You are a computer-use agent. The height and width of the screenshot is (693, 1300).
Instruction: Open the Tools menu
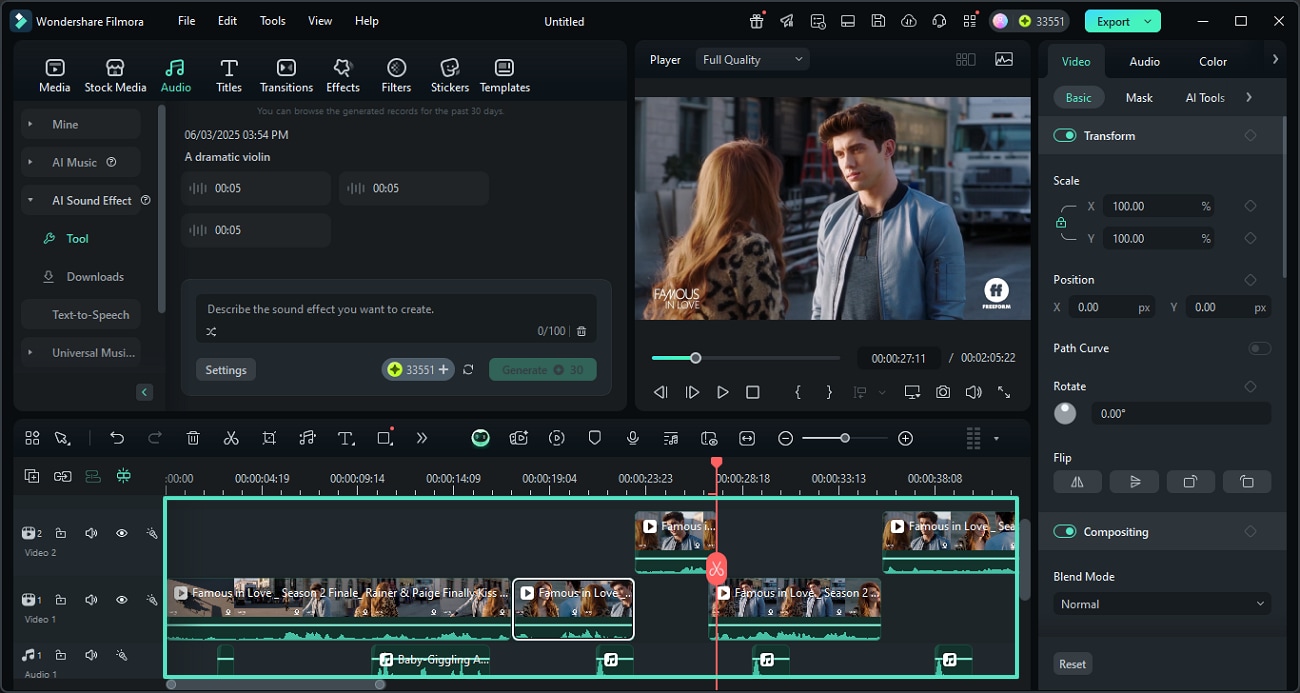(272, 21)
